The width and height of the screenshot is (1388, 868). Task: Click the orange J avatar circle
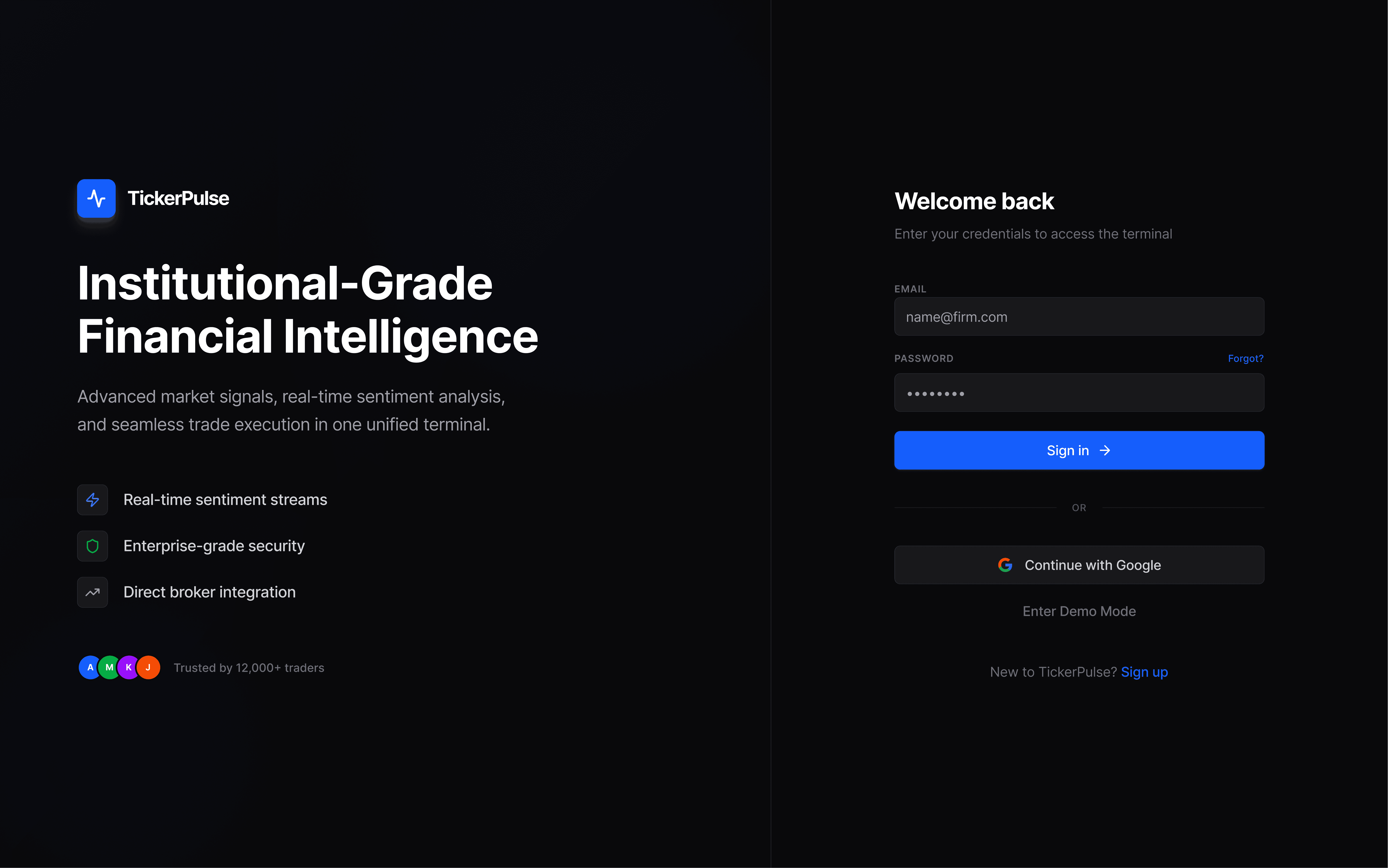coord(149,668)
